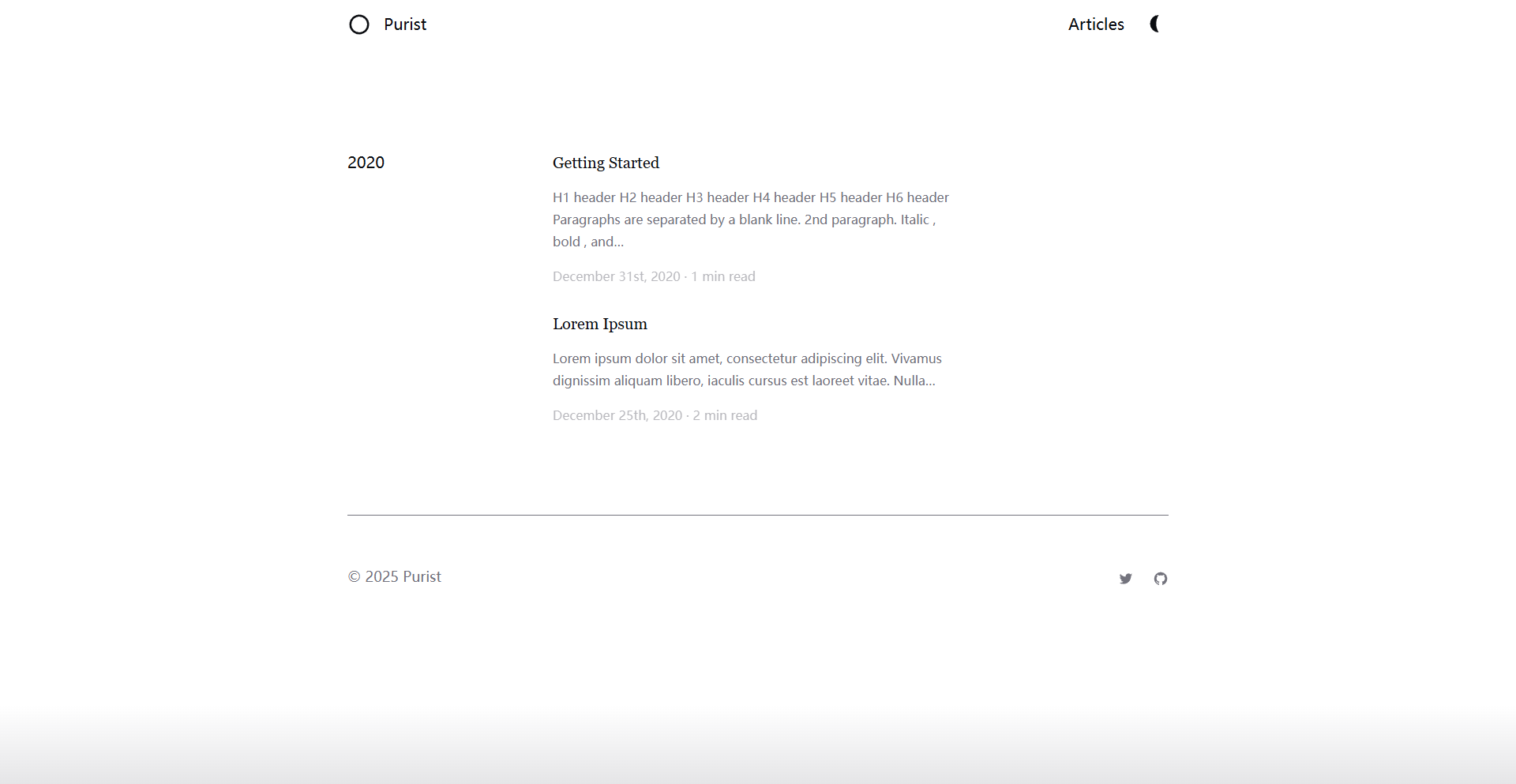Toggle dark mode with the moon icon

1155,24
